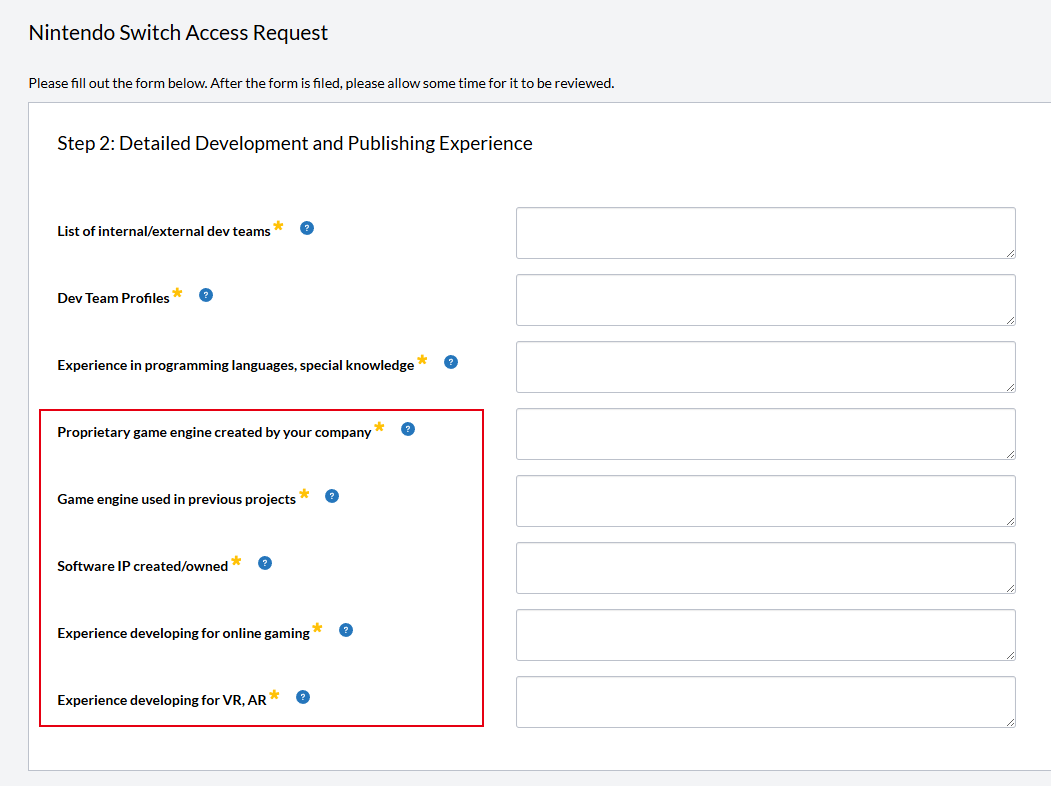Focus the VR, AR experience text box
Image resolution: width=1051 pixels, height=786 pixels.
click(x=765, y=702)
